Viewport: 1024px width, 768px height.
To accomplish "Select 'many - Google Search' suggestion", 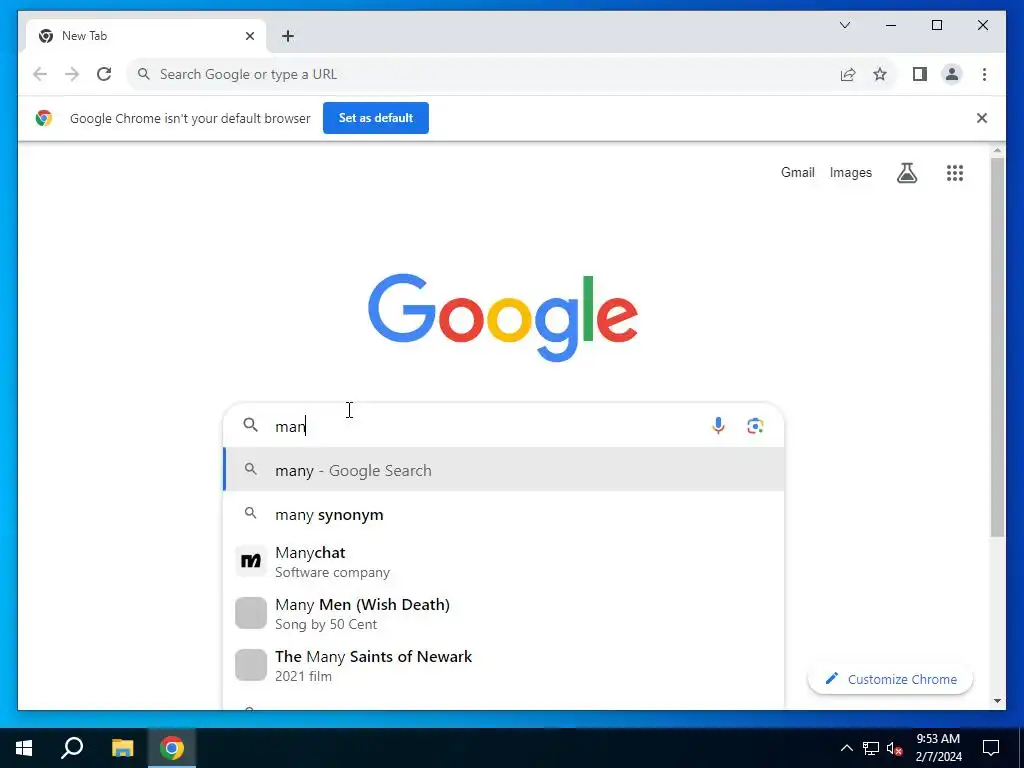I will pyautogui.click(x=504, y=470).
